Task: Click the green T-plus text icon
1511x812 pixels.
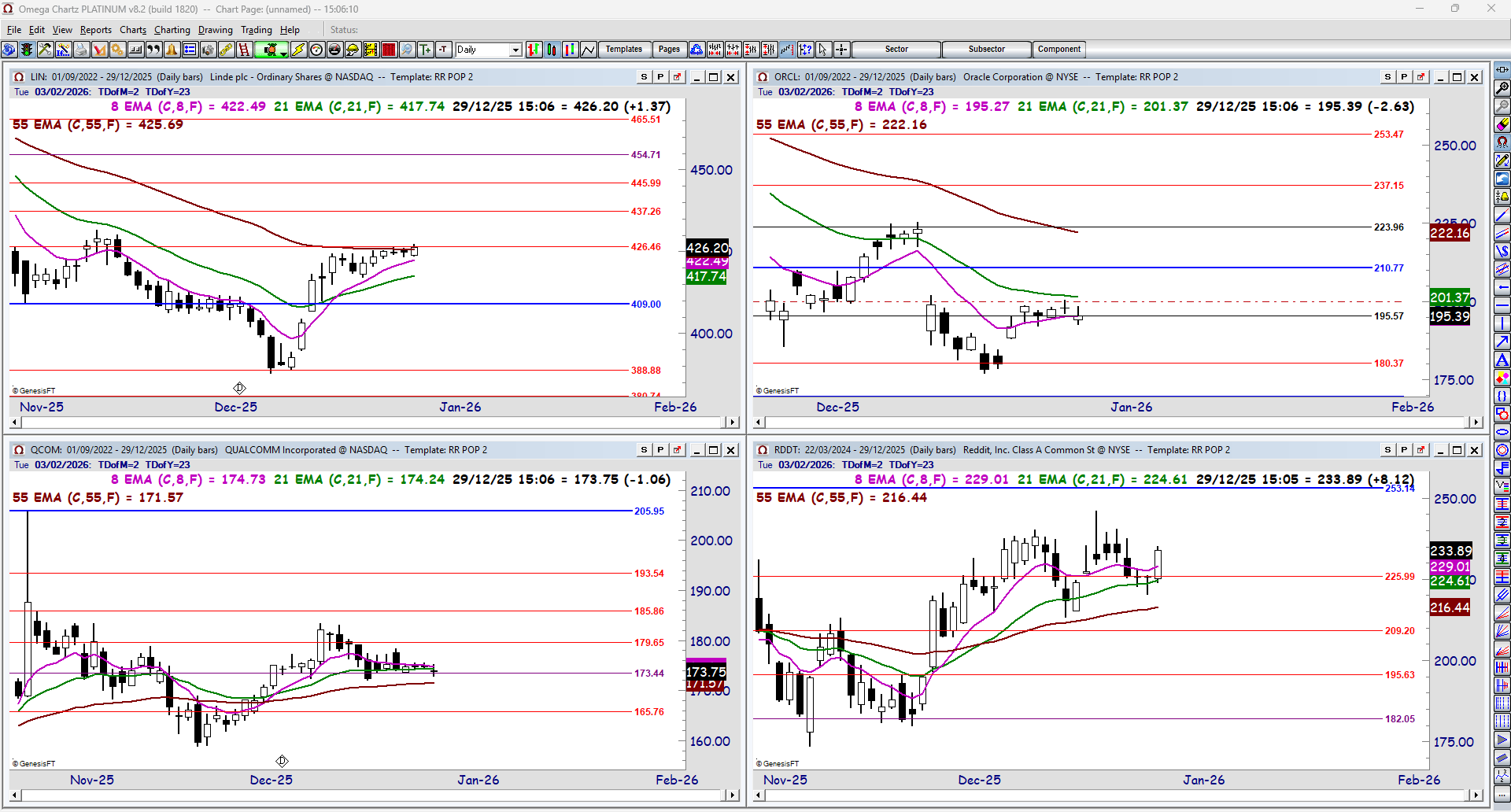Action: click(426, 50)
